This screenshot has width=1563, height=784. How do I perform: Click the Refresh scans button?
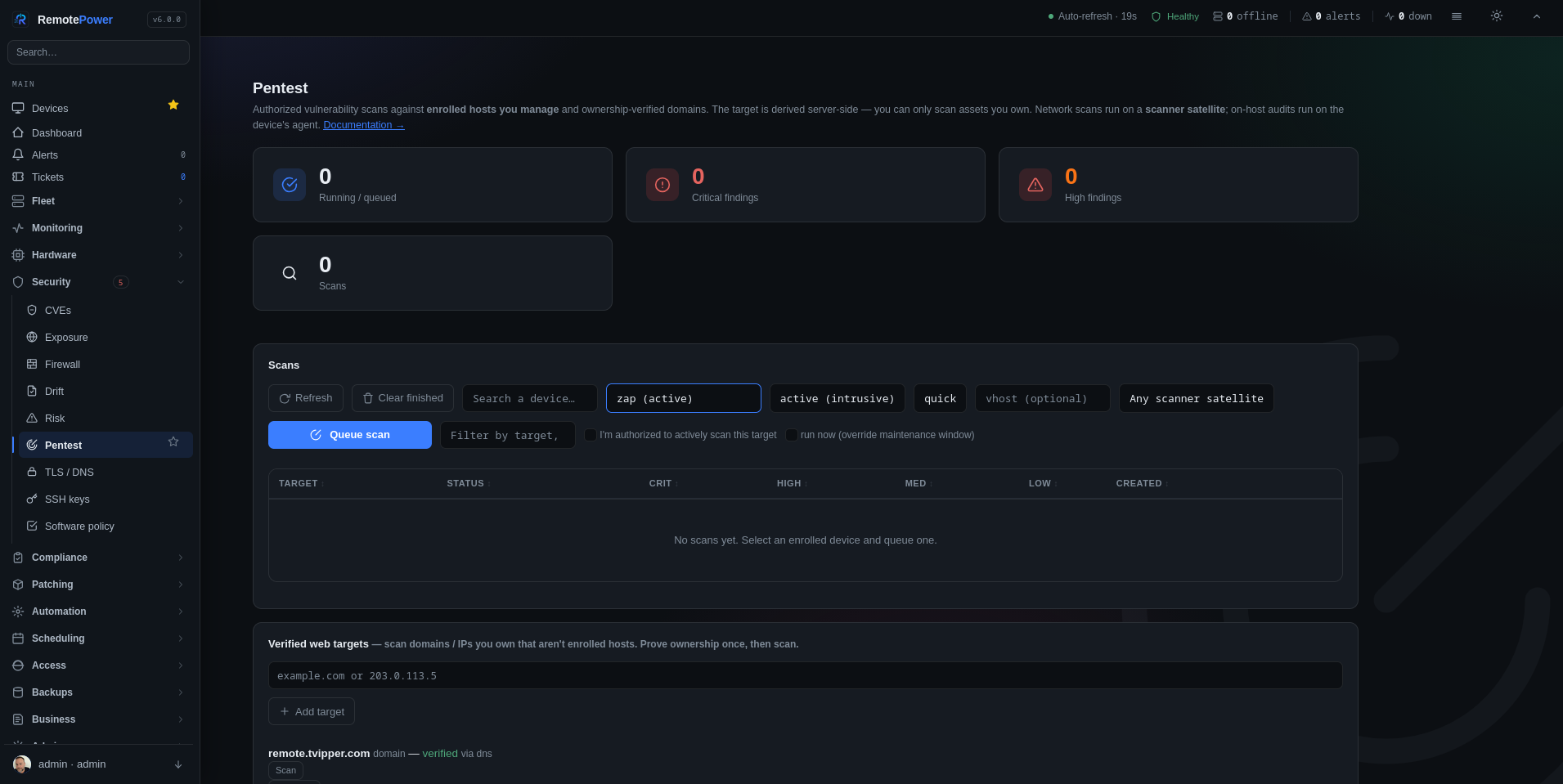pyautogui.click(x=306, y=398)
